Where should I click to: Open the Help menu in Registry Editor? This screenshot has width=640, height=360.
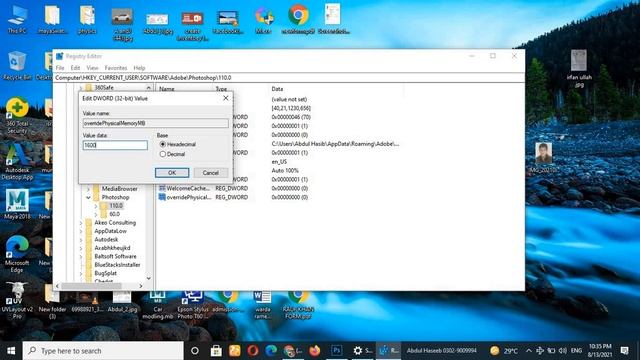click(139, 68)
